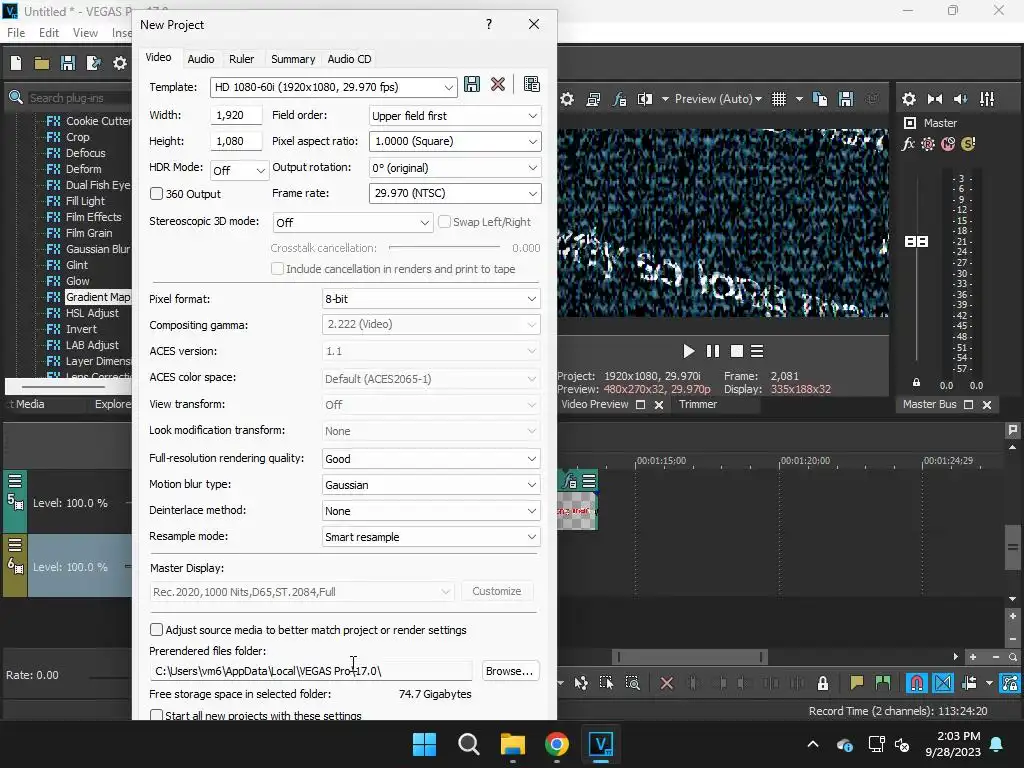Open the Stereoscopic 3D mode dropdown
The image size is (1024, 768).
(353, 223)
